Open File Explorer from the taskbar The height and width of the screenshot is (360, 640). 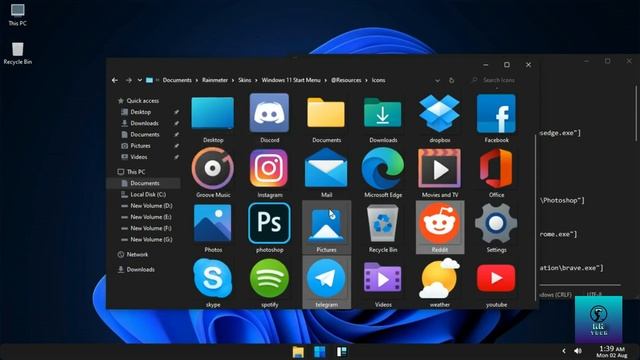298,352
